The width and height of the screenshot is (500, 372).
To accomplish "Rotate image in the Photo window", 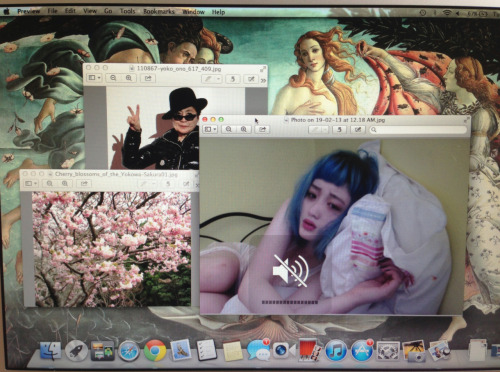I will click(339, 129).
